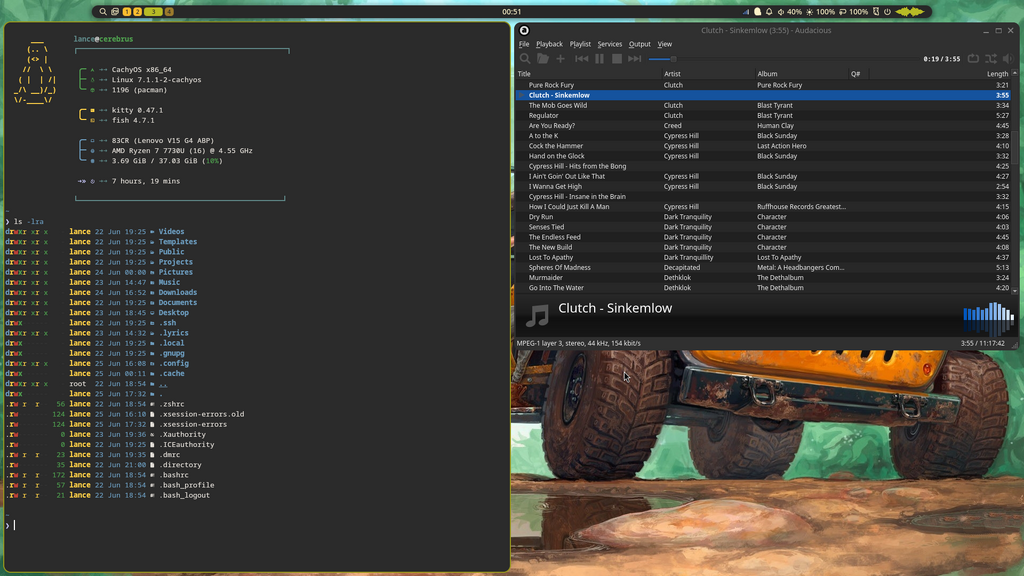Viewport: 1024px width, 576px height.
Task: Click the Add Files plus icon
Action: 560,59
